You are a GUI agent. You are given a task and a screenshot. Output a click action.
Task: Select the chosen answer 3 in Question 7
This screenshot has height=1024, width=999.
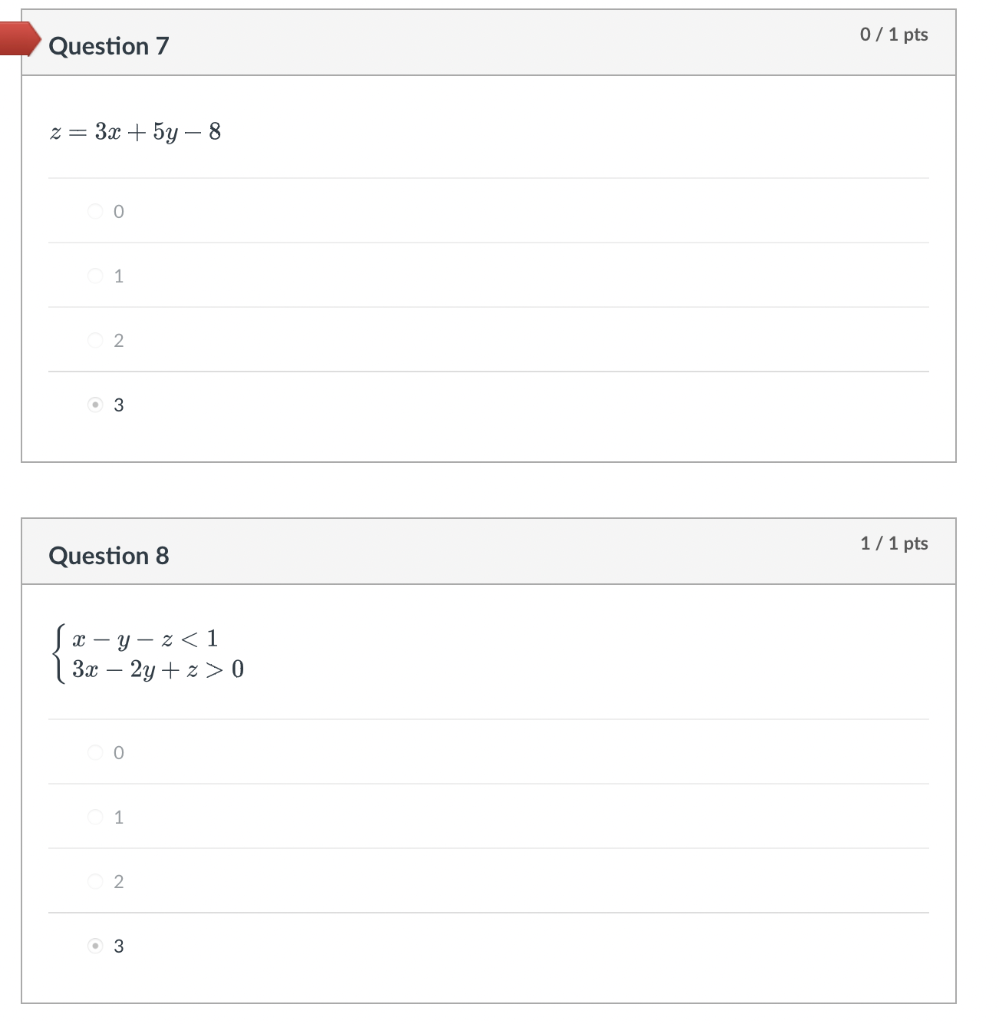click(x=96, y=405)
